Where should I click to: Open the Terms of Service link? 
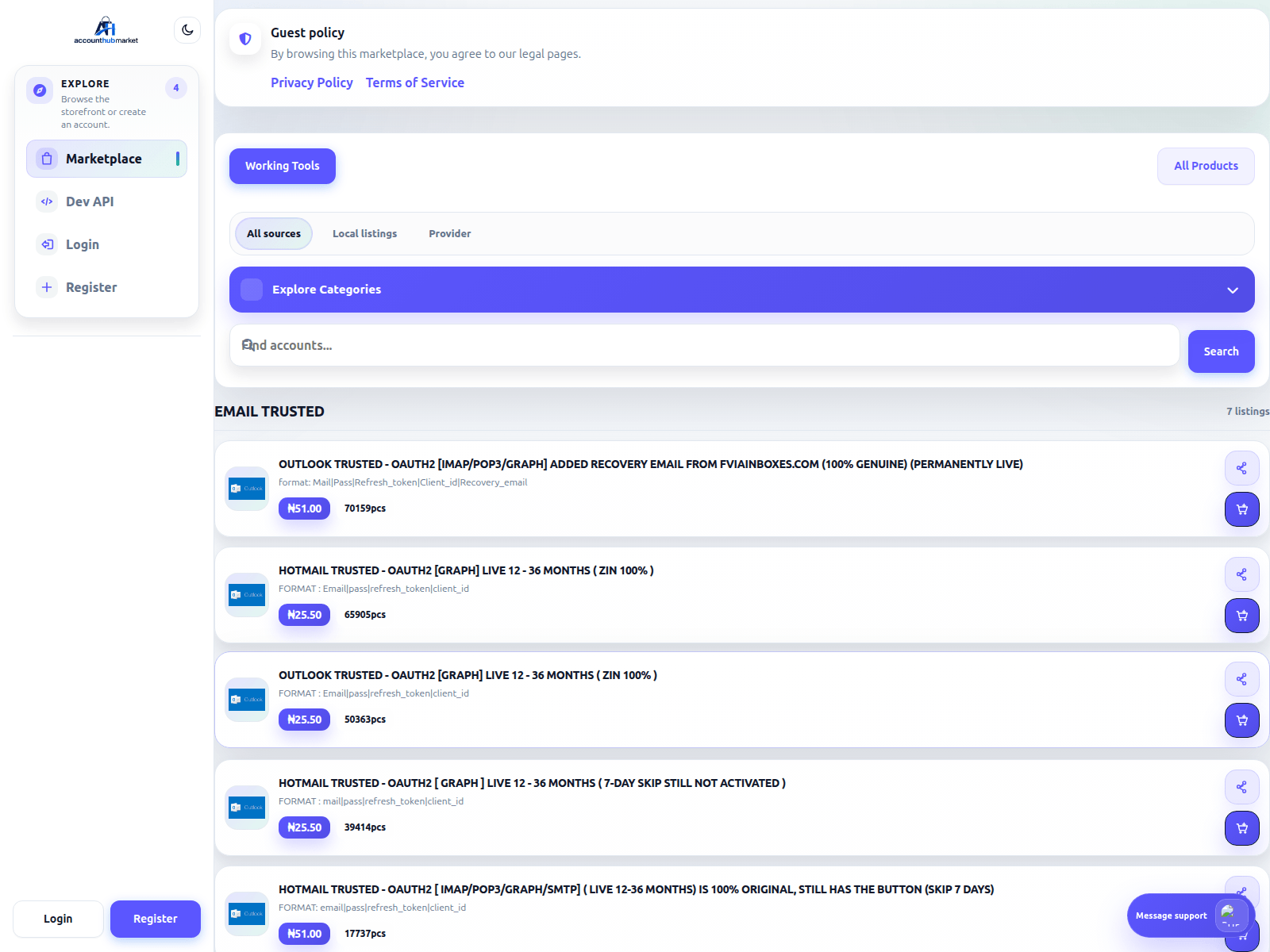pyautogui.click(x=415, y=83)
